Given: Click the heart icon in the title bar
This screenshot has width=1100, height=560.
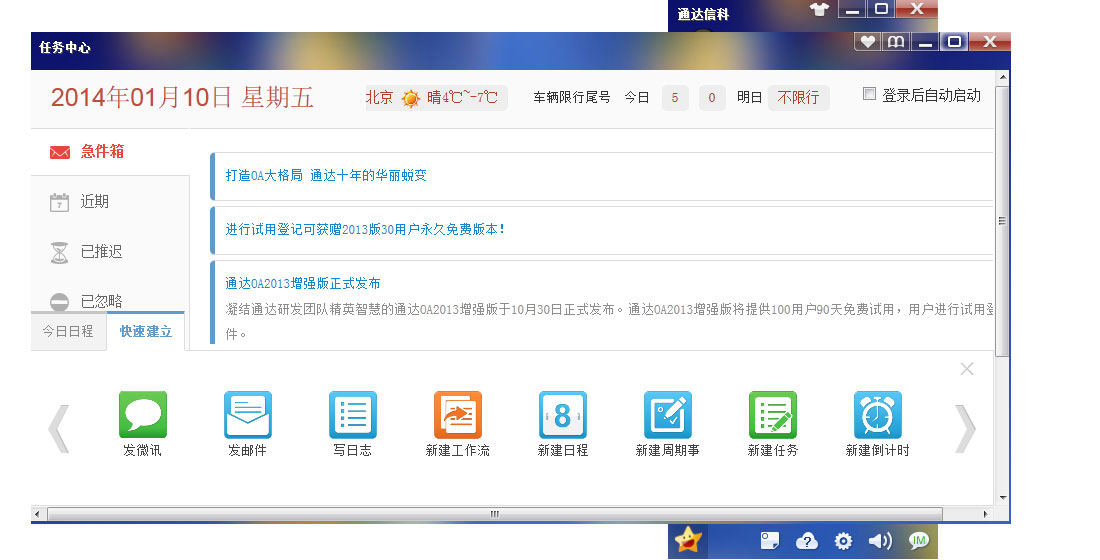Looking at the screenshot, I should pyautogui.click(x=868, y=41).
